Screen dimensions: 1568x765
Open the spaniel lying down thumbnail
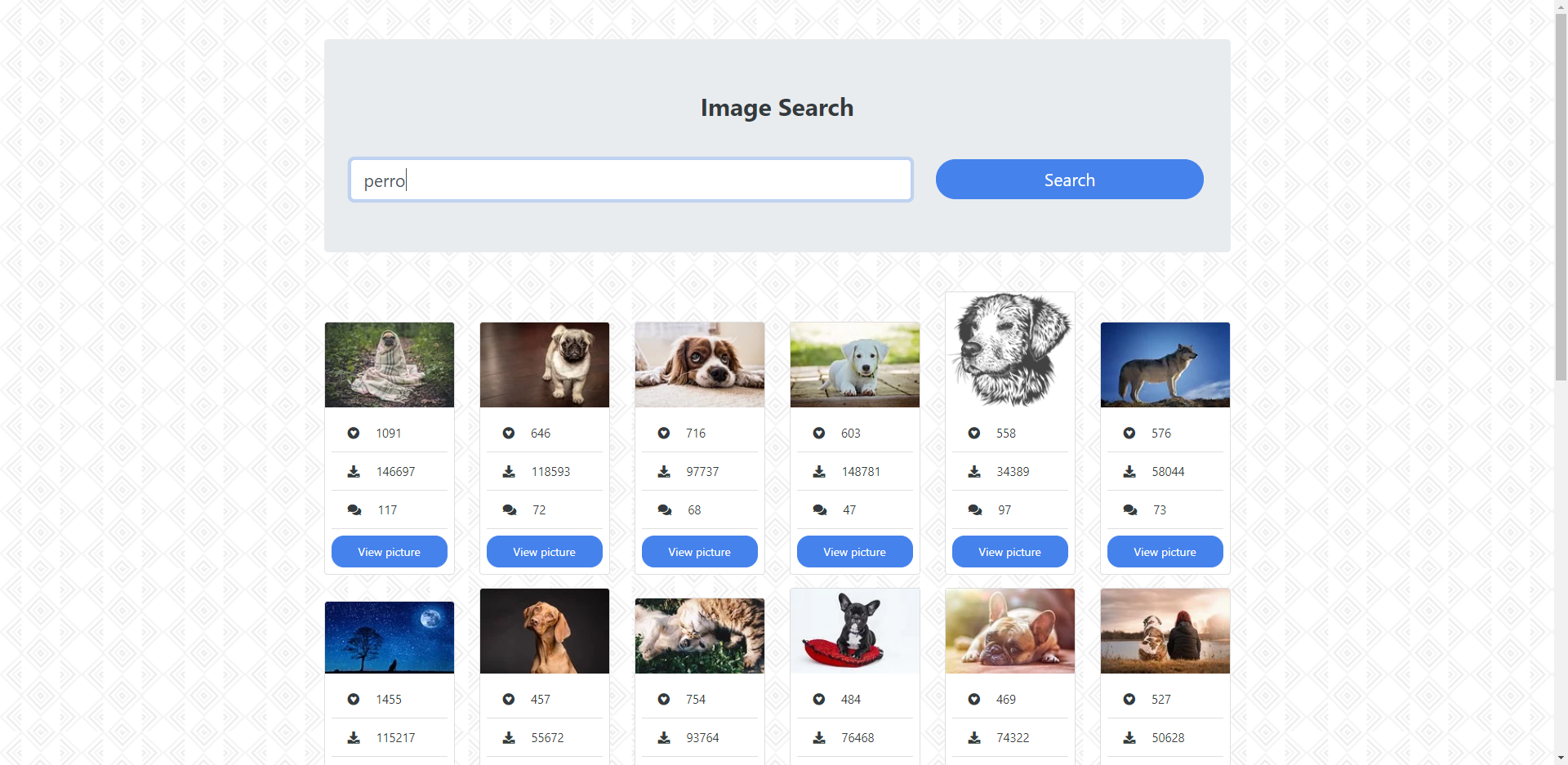coord(700,365)
